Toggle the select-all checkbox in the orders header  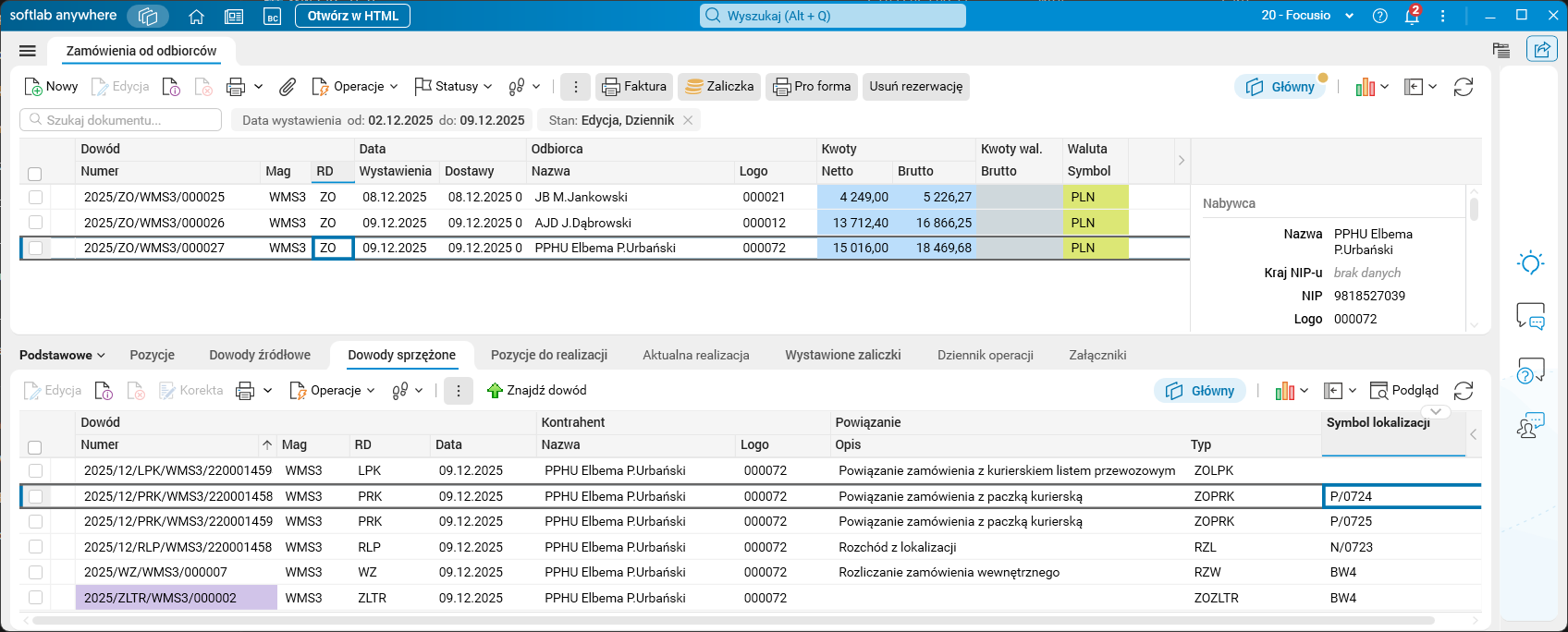(35, 174)
